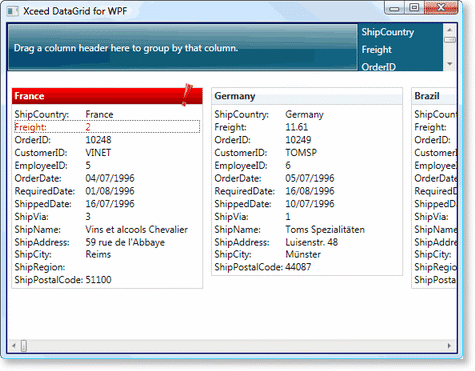
Task: Click the ShipName value Toms Spezialitäten
Action: click(325, 229)
